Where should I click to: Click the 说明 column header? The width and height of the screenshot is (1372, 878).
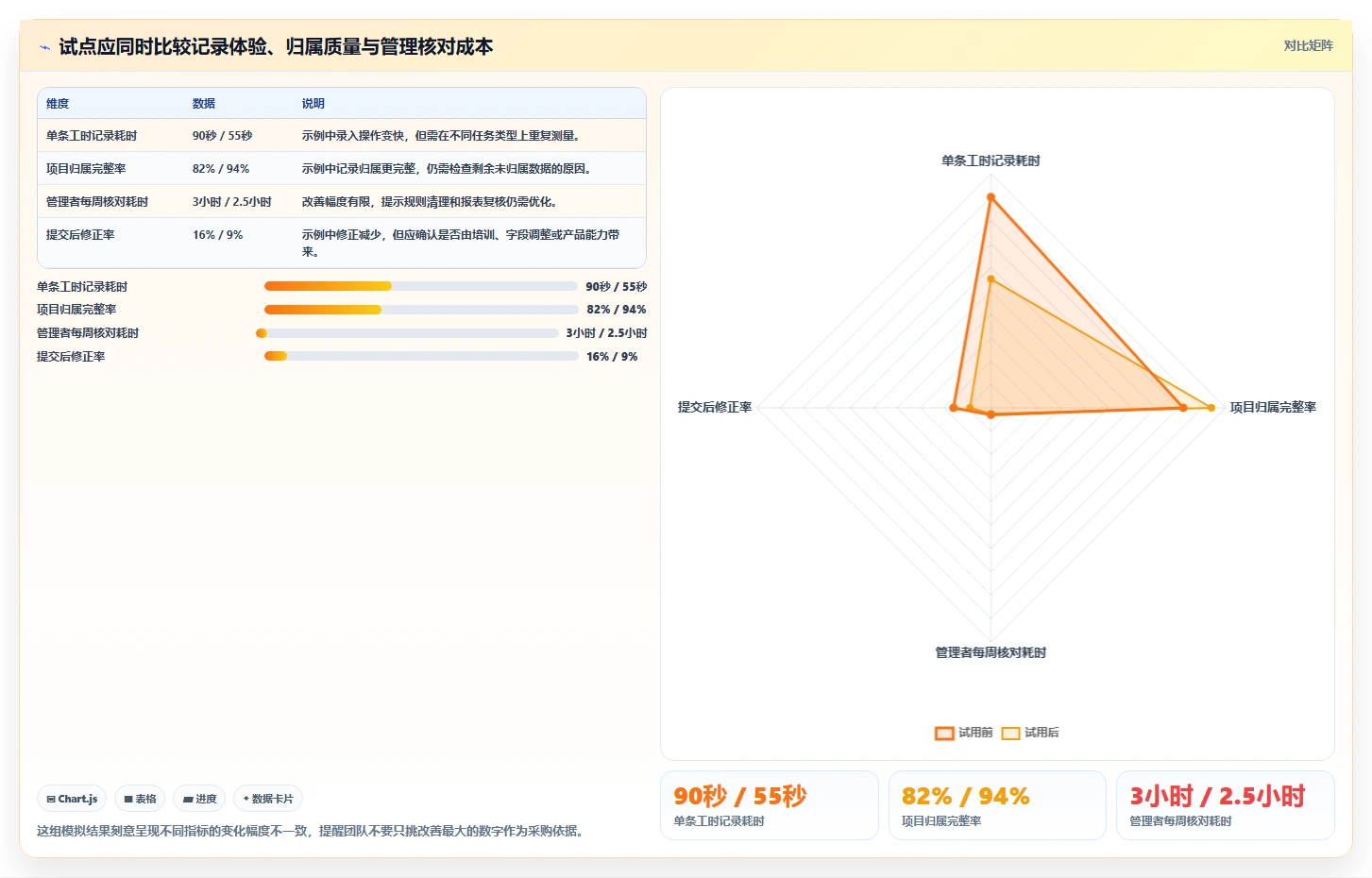(x=313, y=104)
